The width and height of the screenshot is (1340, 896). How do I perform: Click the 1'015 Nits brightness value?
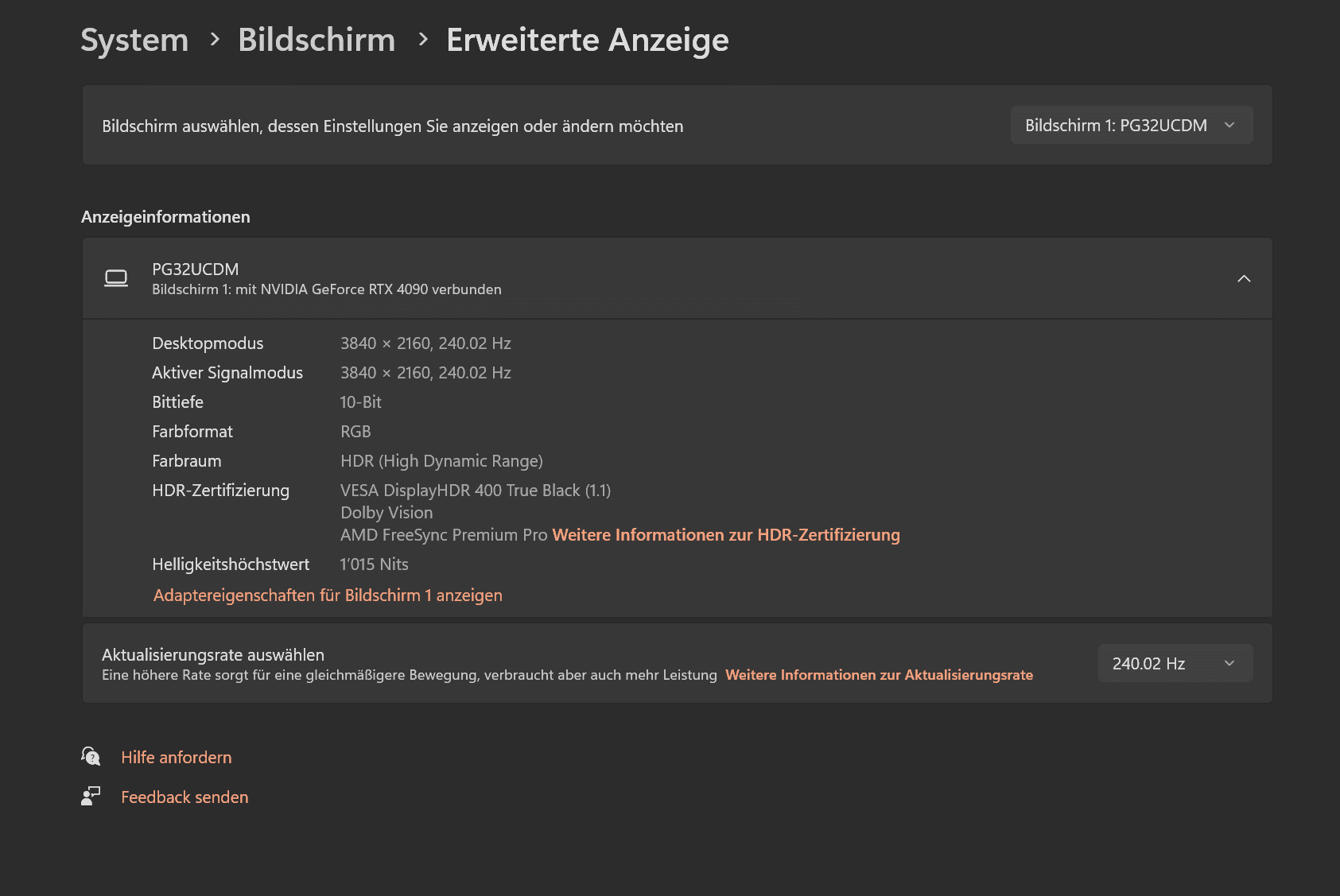tap(374, 564)
